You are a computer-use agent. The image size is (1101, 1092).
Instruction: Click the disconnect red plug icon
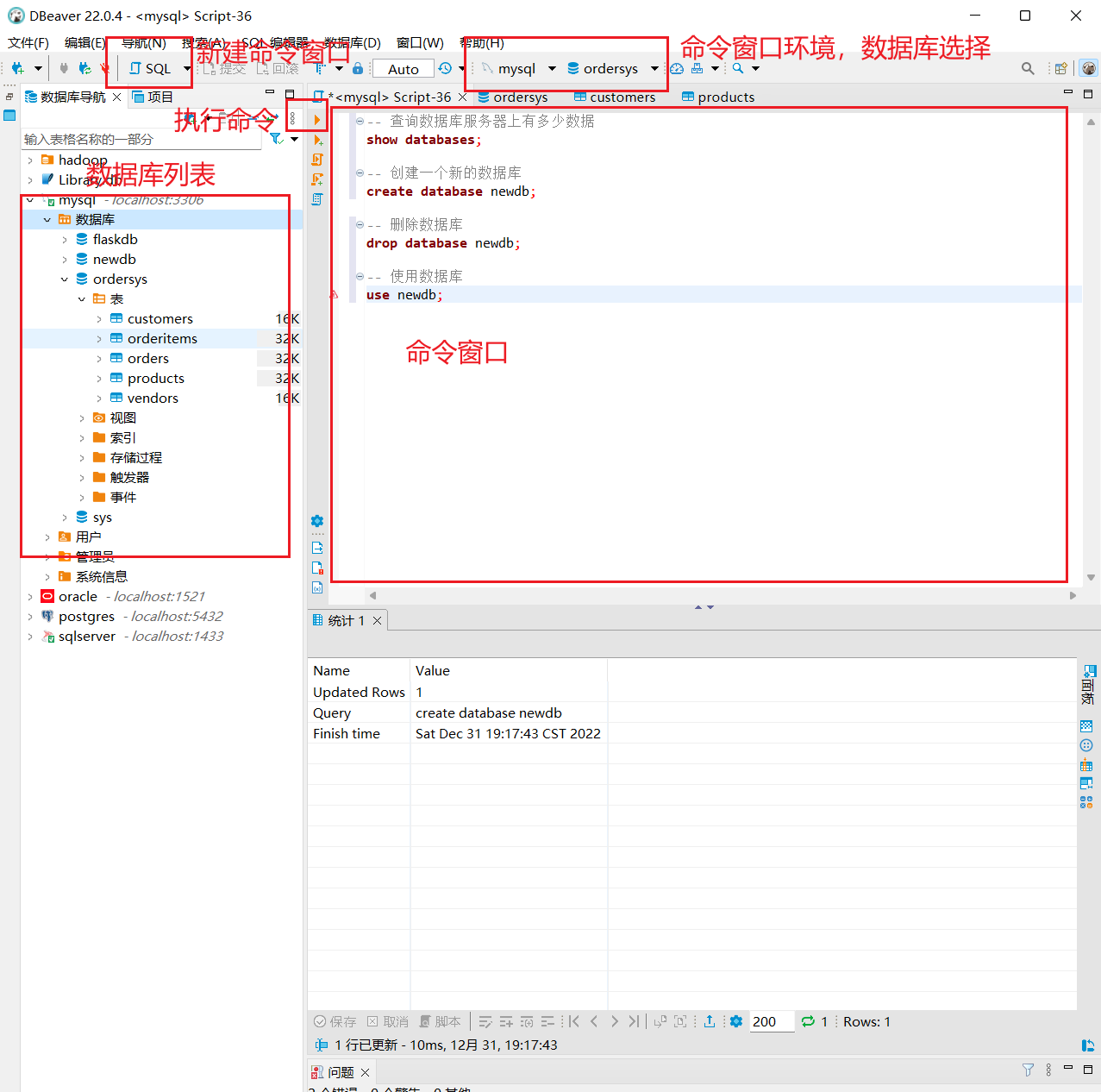click(x=105, y=68)
